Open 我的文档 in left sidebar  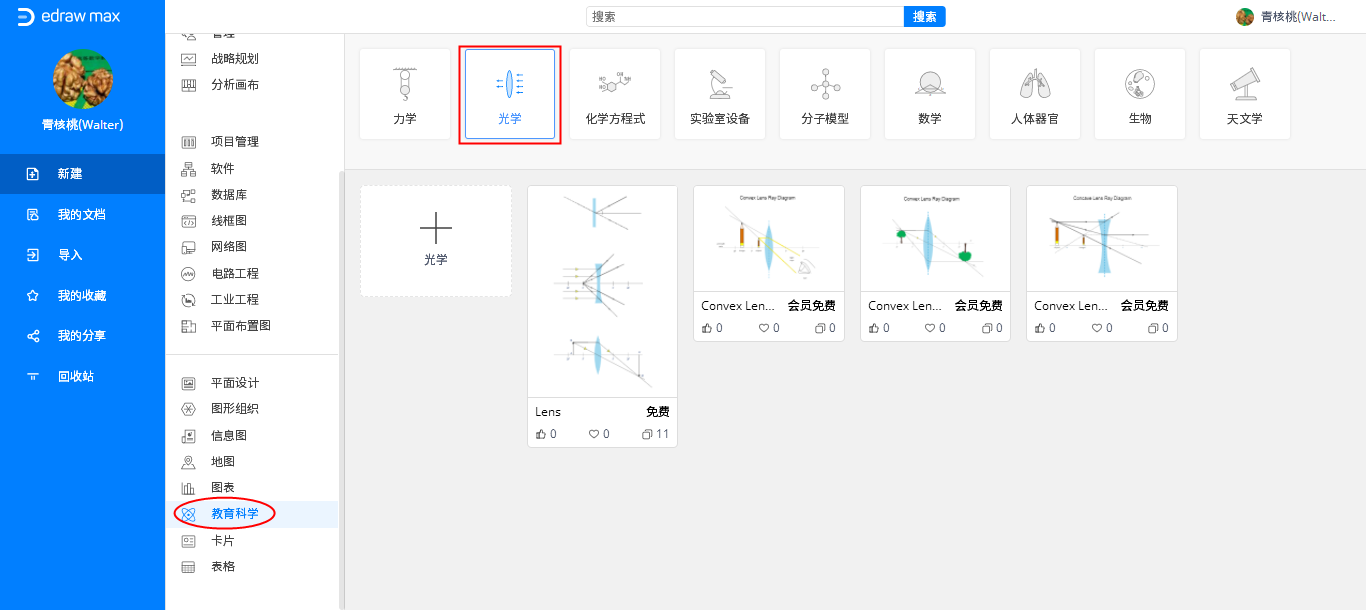click(81, 214)
